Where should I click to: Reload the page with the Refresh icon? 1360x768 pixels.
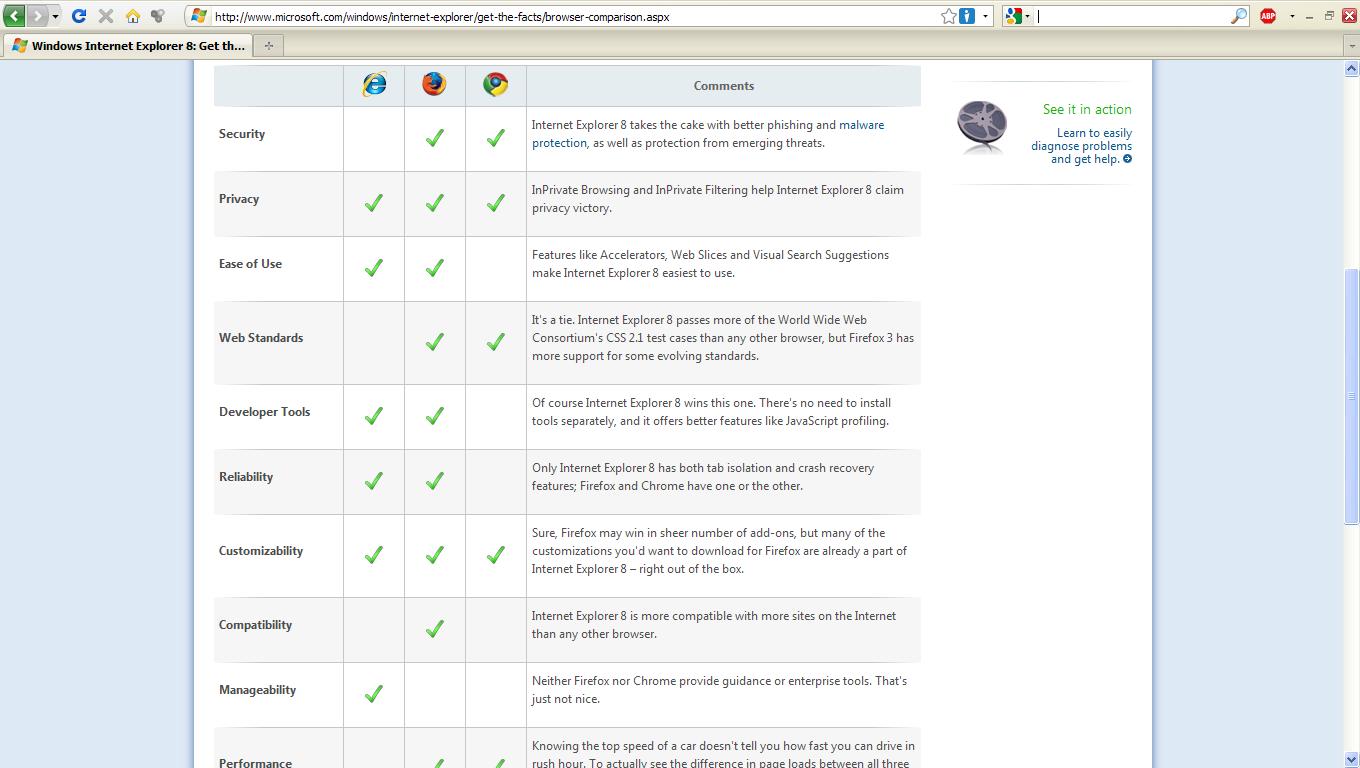point(79,16)
